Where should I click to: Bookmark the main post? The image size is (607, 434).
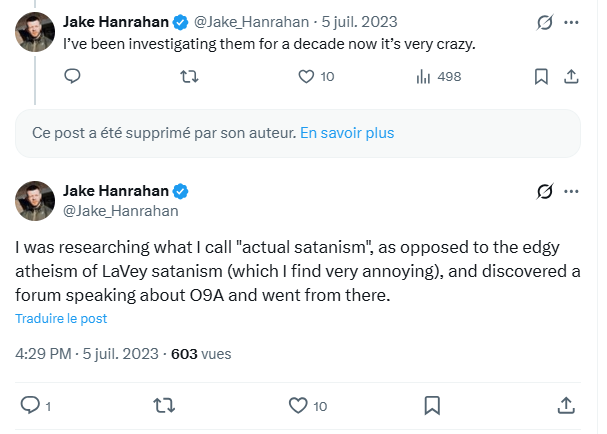(432, 405)
